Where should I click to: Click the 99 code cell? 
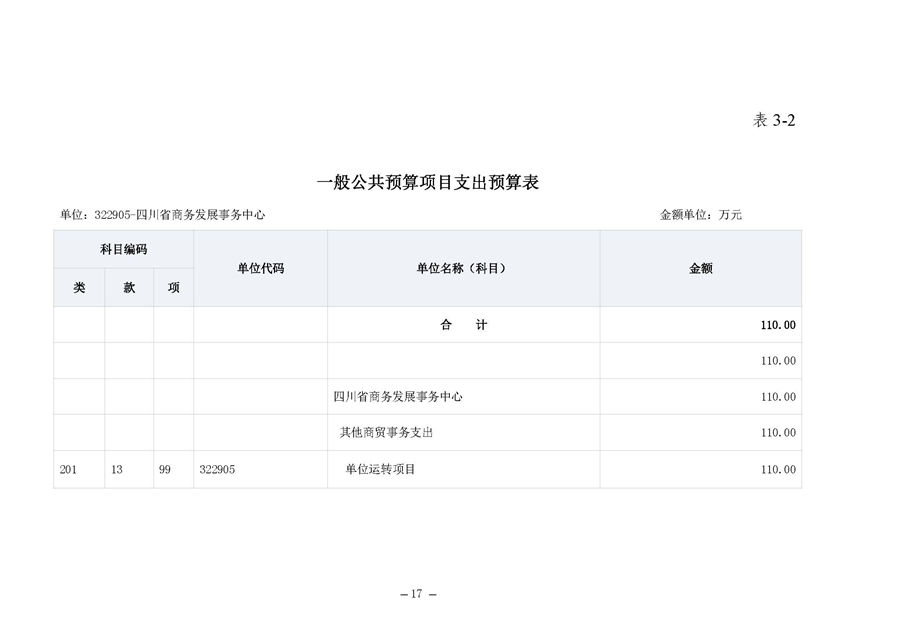click(164, 470)
